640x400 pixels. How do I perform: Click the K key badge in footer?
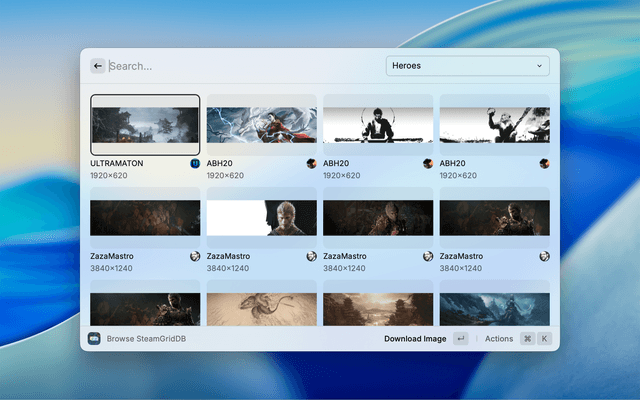545,339
